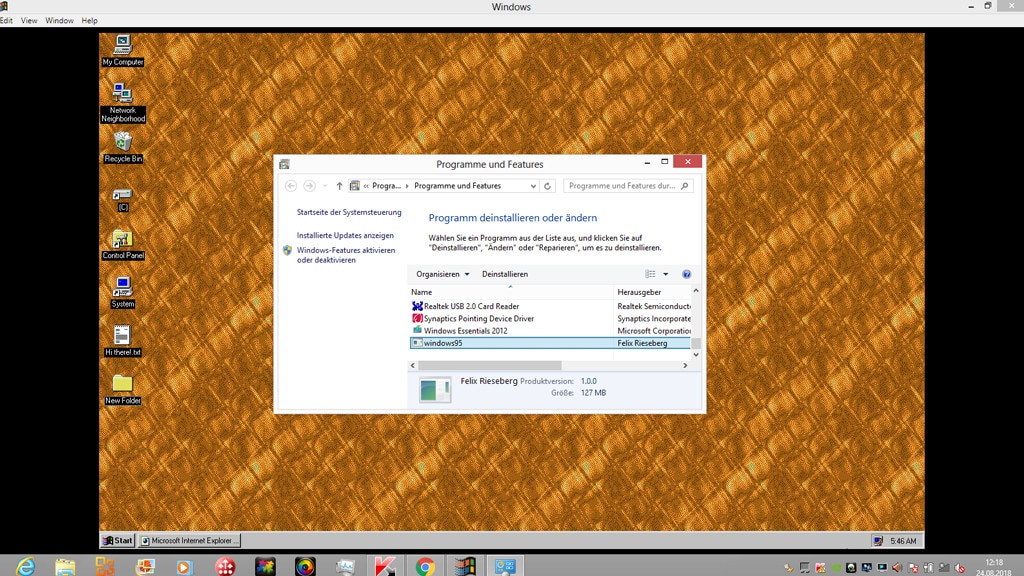Go forward in Programme und Features

(310, 186)
